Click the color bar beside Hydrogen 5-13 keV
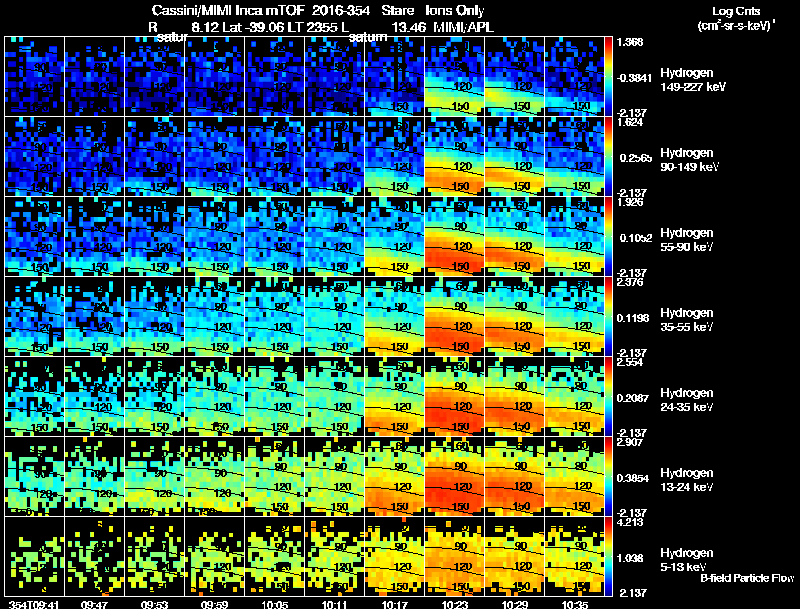 coord(608,556)
